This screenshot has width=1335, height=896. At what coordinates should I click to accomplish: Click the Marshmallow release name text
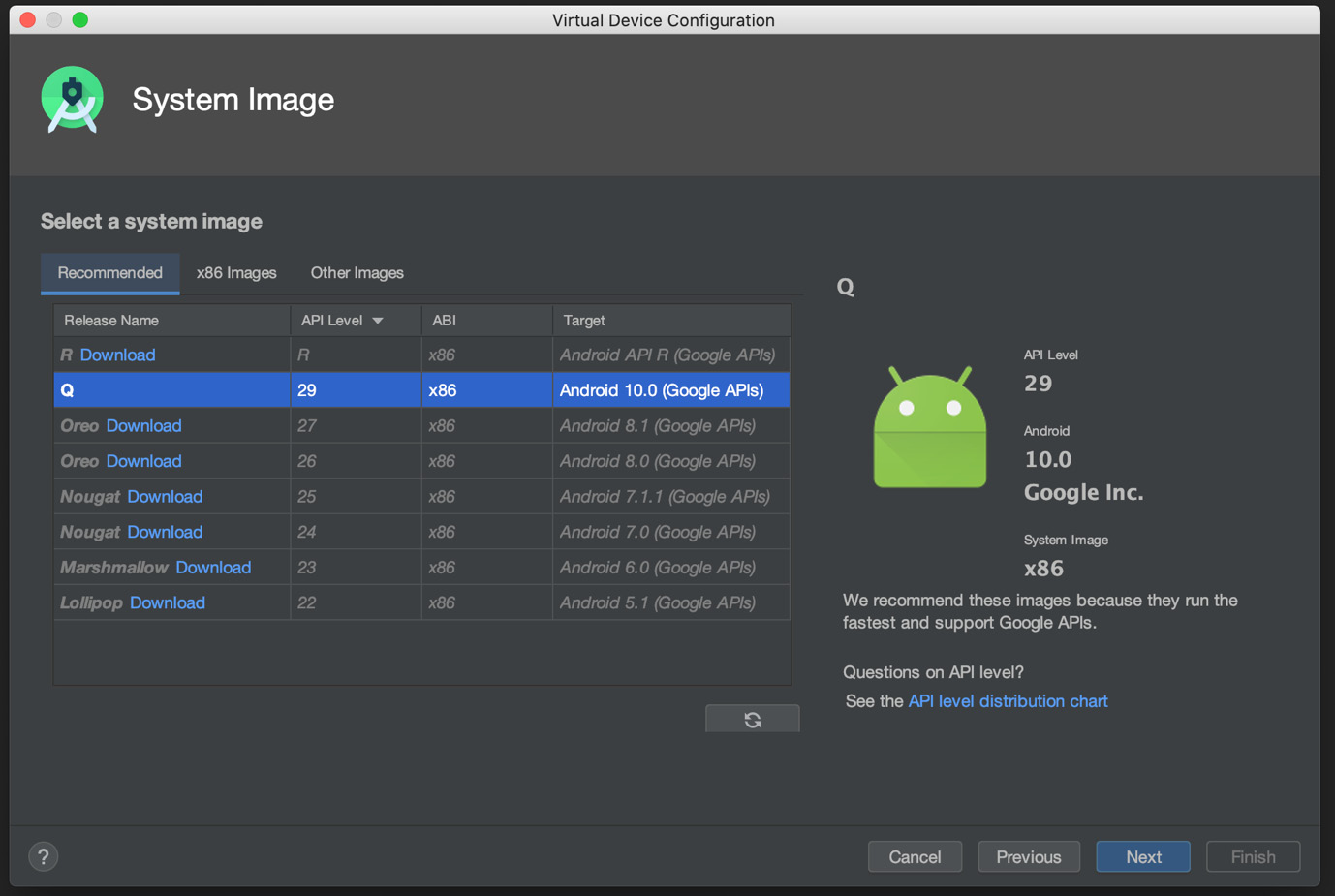pos(113,567)
